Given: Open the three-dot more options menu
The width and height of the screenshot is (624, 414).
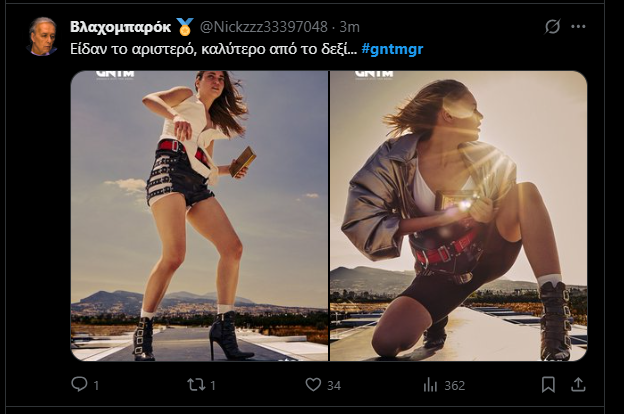Looking at the screenshot, I should pos(578,26).
